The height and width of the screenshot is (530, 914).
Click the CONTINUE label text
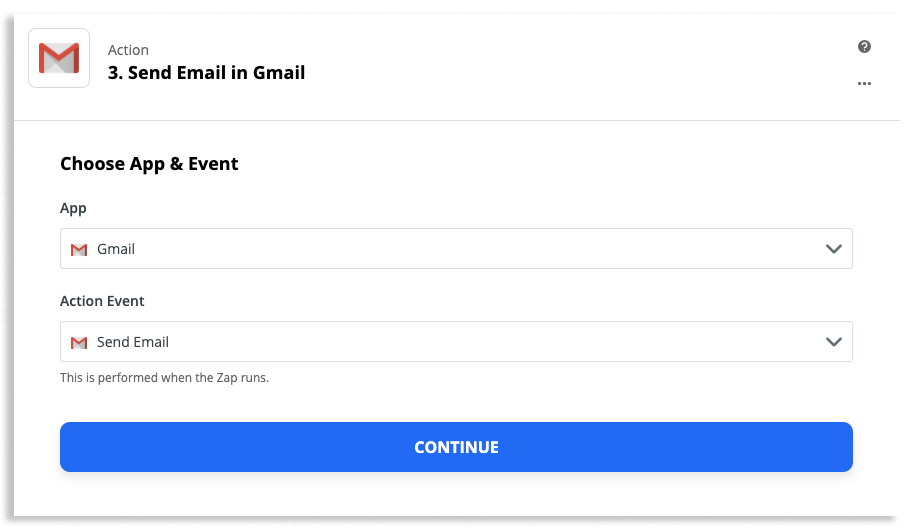pyautogui.click(x=456, y=447)
